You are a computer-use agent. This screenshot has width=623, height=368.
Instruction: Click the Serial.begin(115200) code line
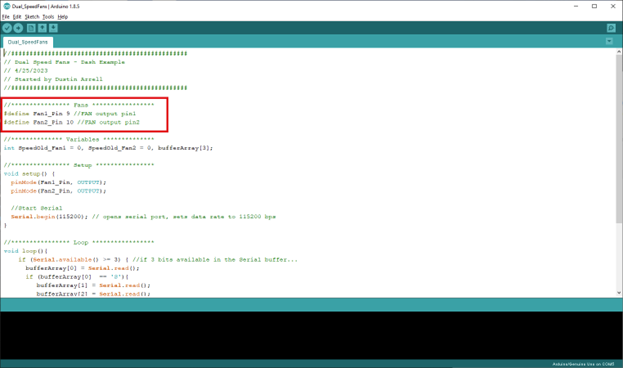point(143,217)
